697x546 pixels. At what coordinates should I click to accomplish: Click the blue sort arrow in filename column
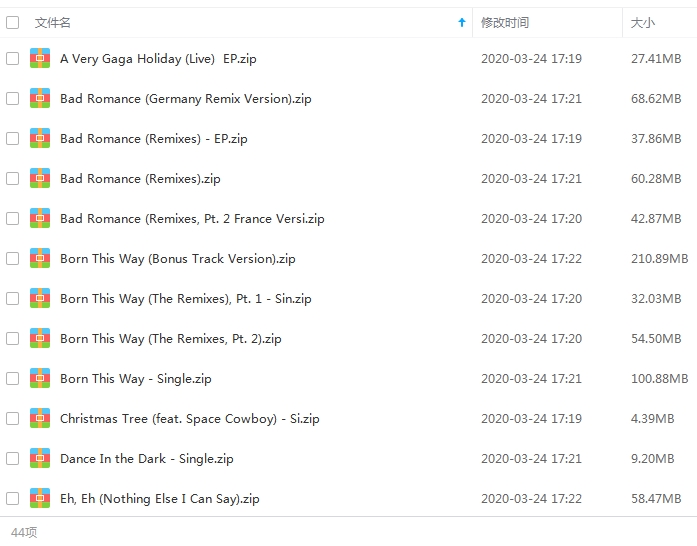(462, 22)
